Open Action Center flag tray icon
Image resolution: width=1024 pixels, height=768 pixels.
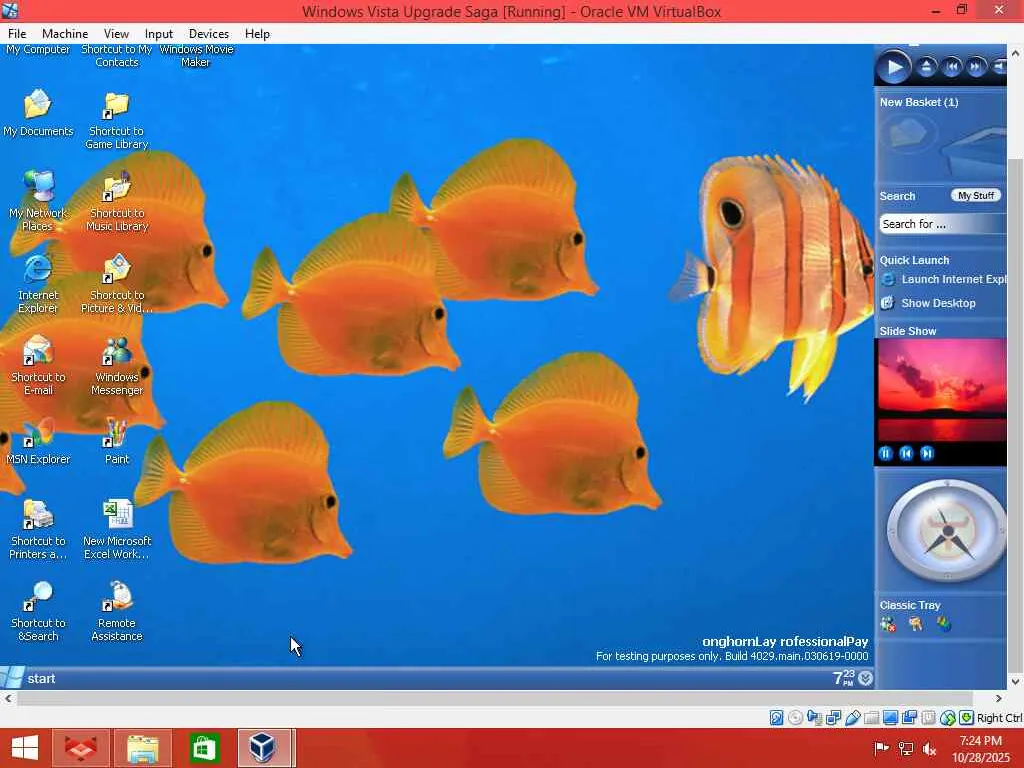point(881,748)
